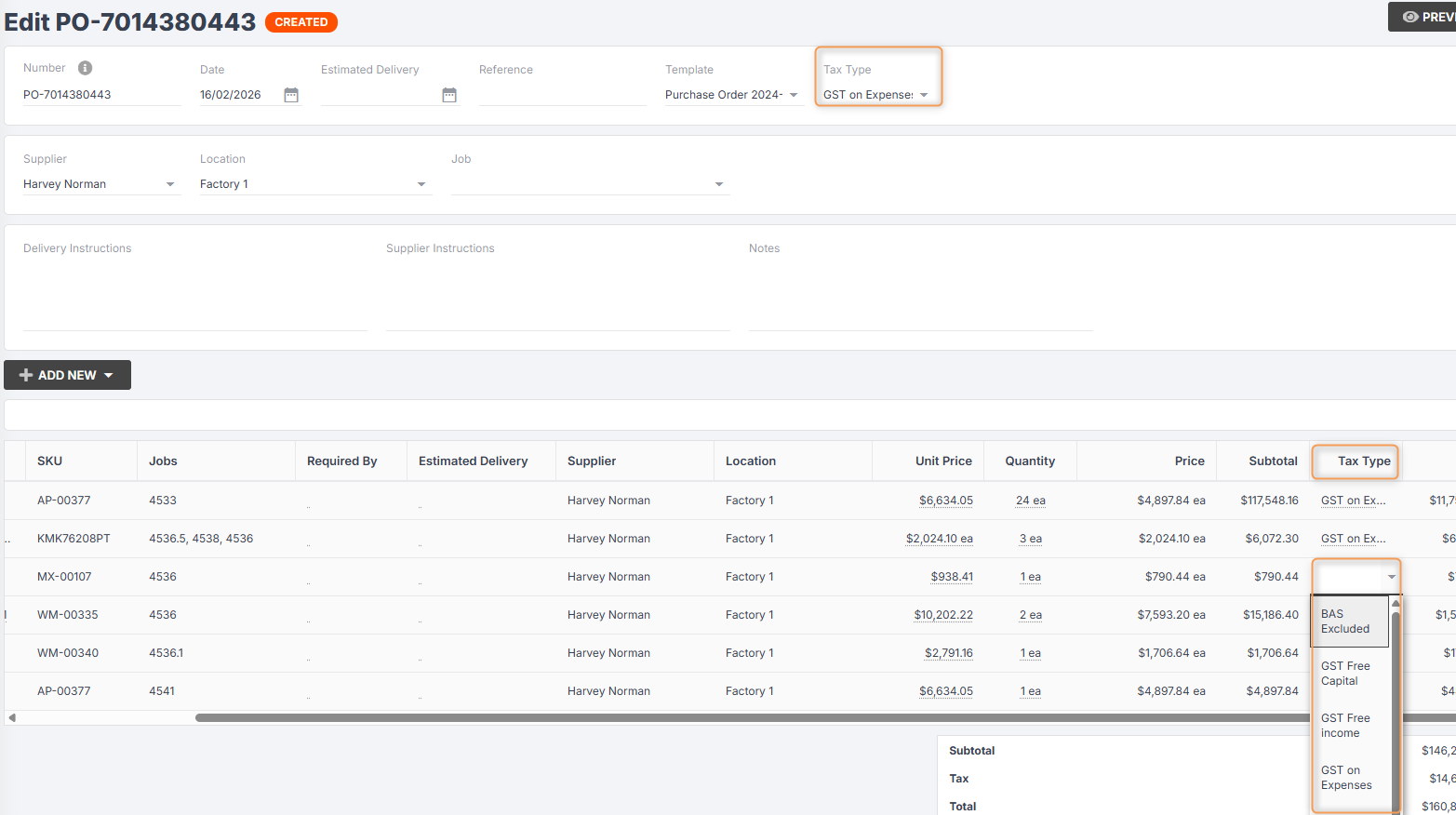1456x815 pixels.
Task: Click job 4541 cell
Action: [x=162, y=691]
